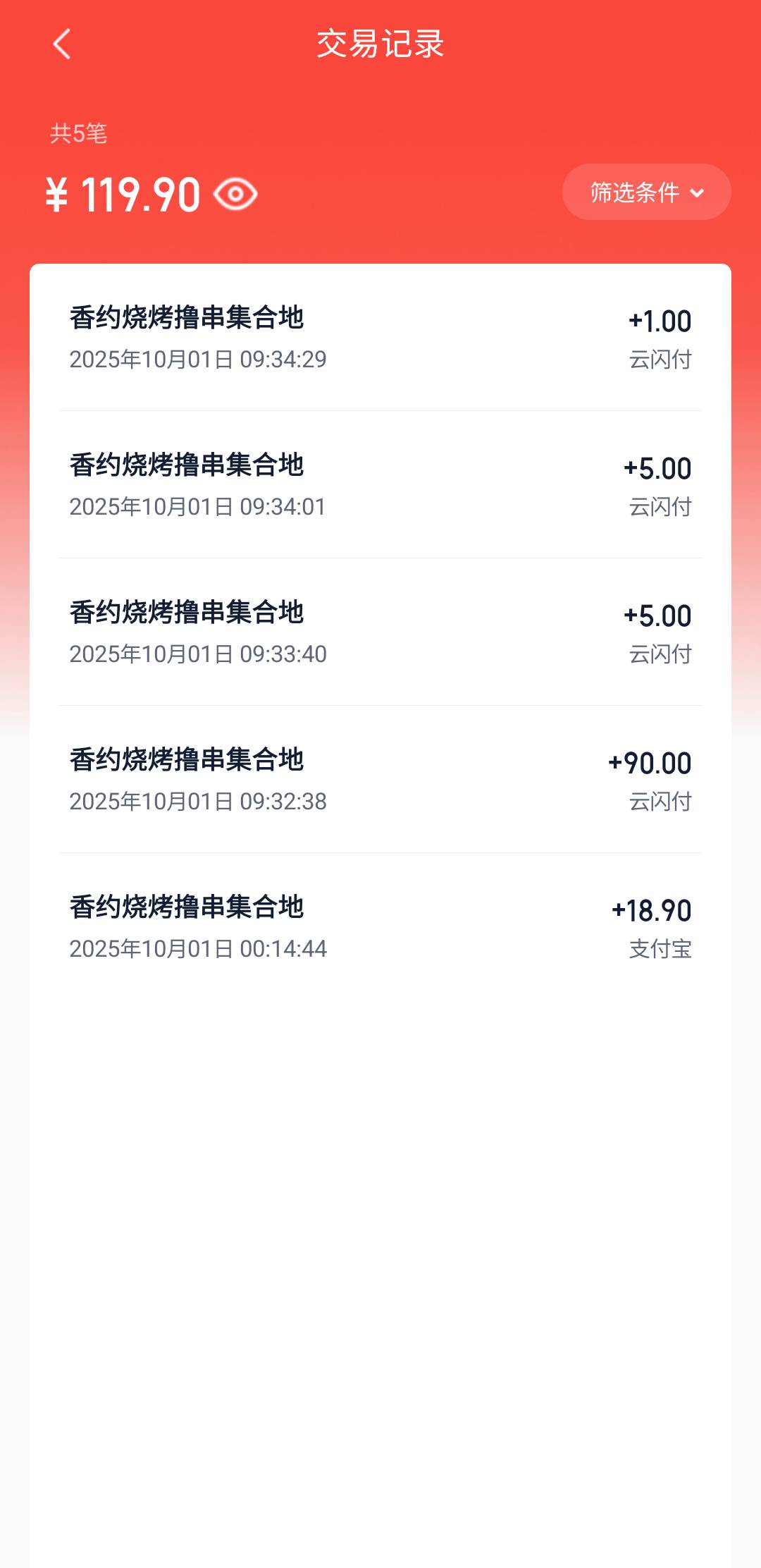Tap 云闪付 label under +90.00
The height and width of the screenshot is (1568, 761).
pyautogui.click(x=660, y=802)
